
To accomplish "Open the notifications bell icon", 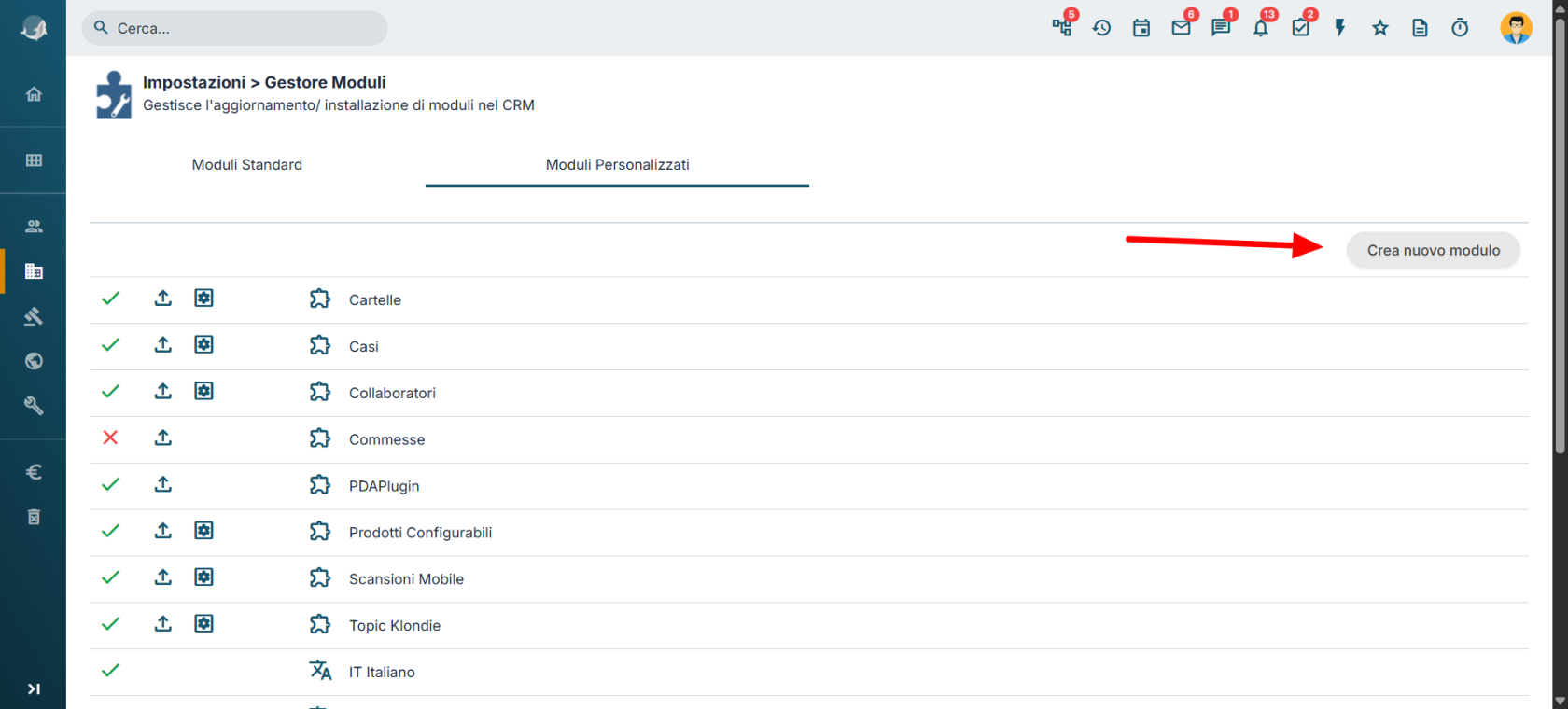I will coord(1261,28).
